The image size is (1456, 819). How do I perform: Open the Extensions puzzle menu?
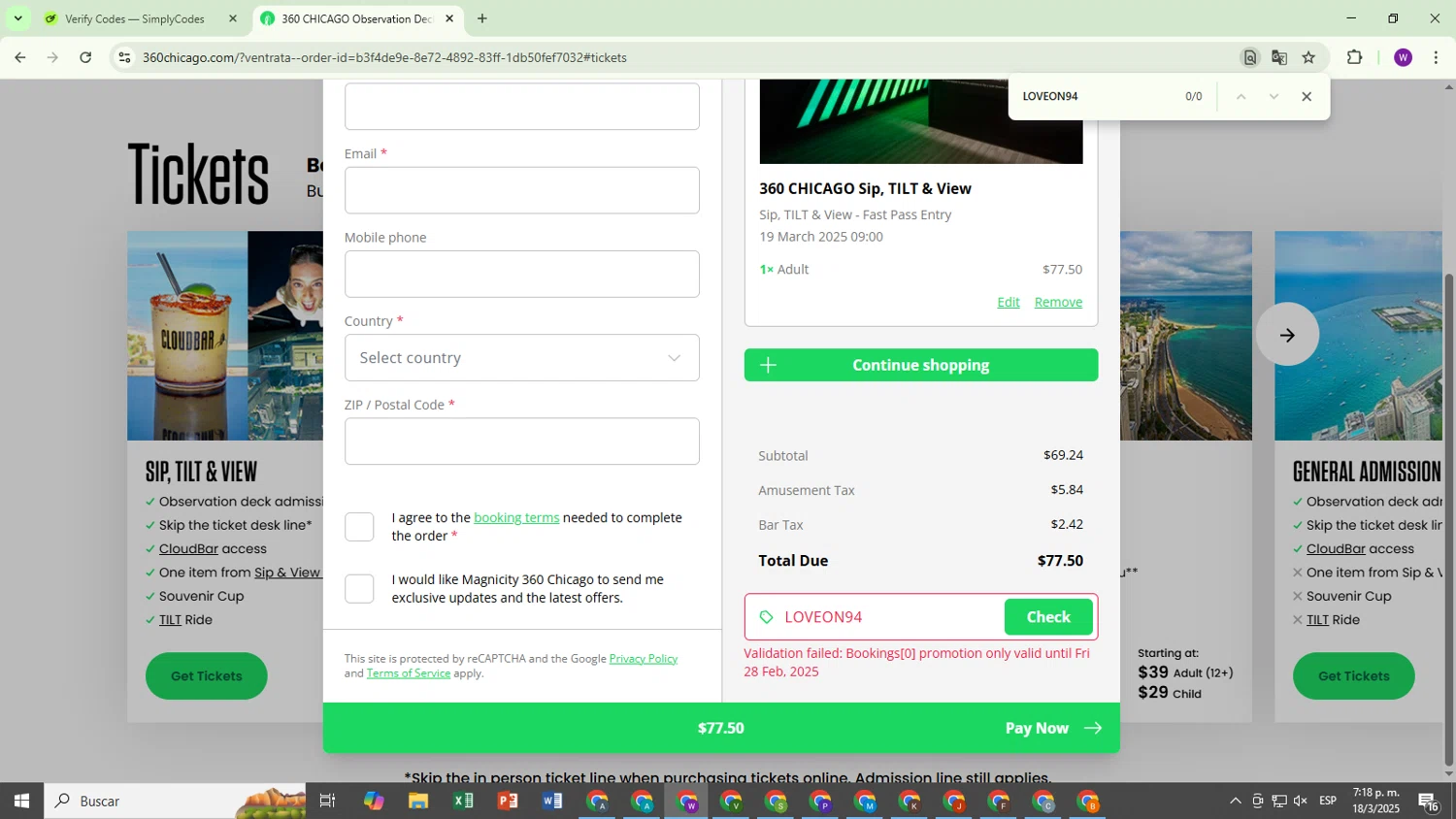click(x=1355, y=57)
